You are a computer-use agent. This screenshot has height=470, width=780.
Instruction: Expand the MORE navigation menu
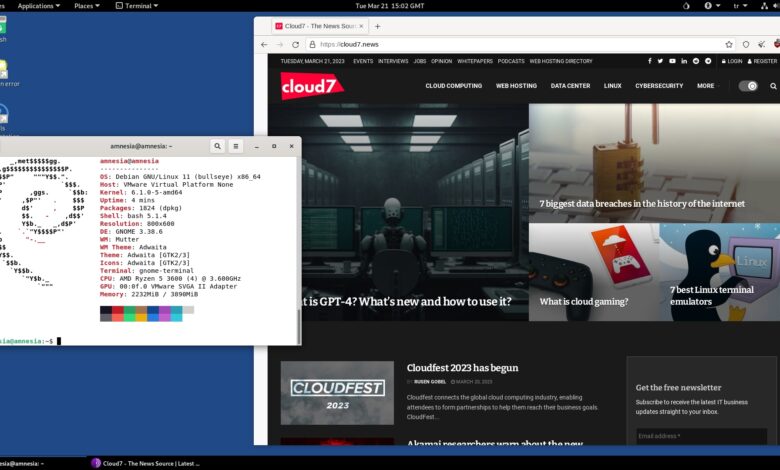point(707,86)
